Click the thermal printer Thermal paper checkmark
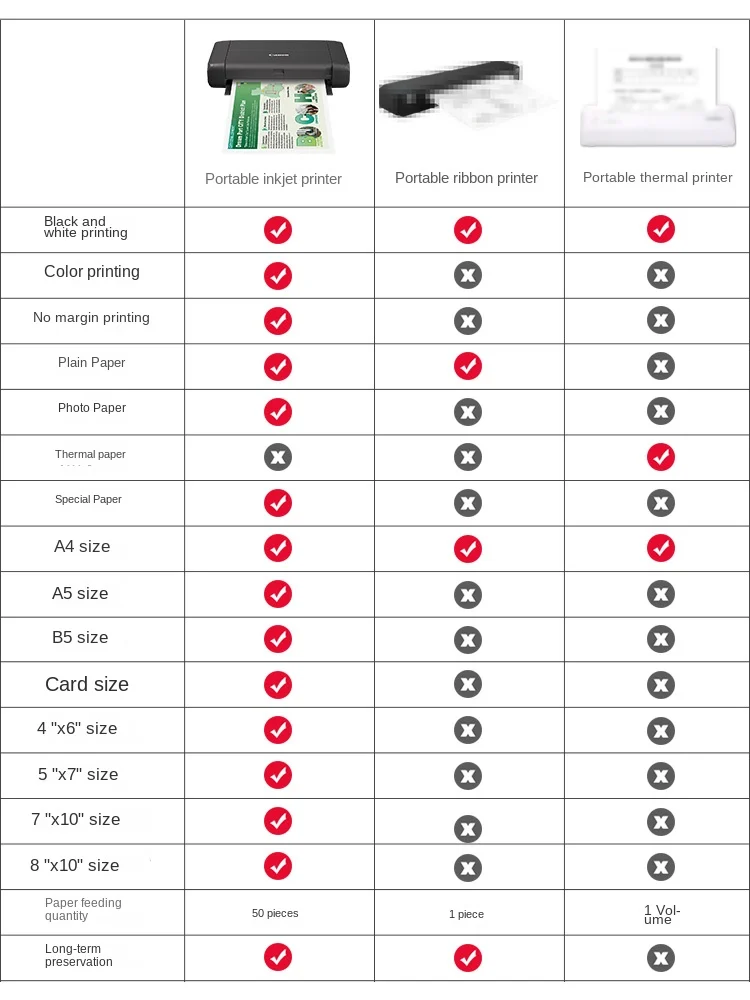The width and height of the screenshot is (750, 1000). 660,457
